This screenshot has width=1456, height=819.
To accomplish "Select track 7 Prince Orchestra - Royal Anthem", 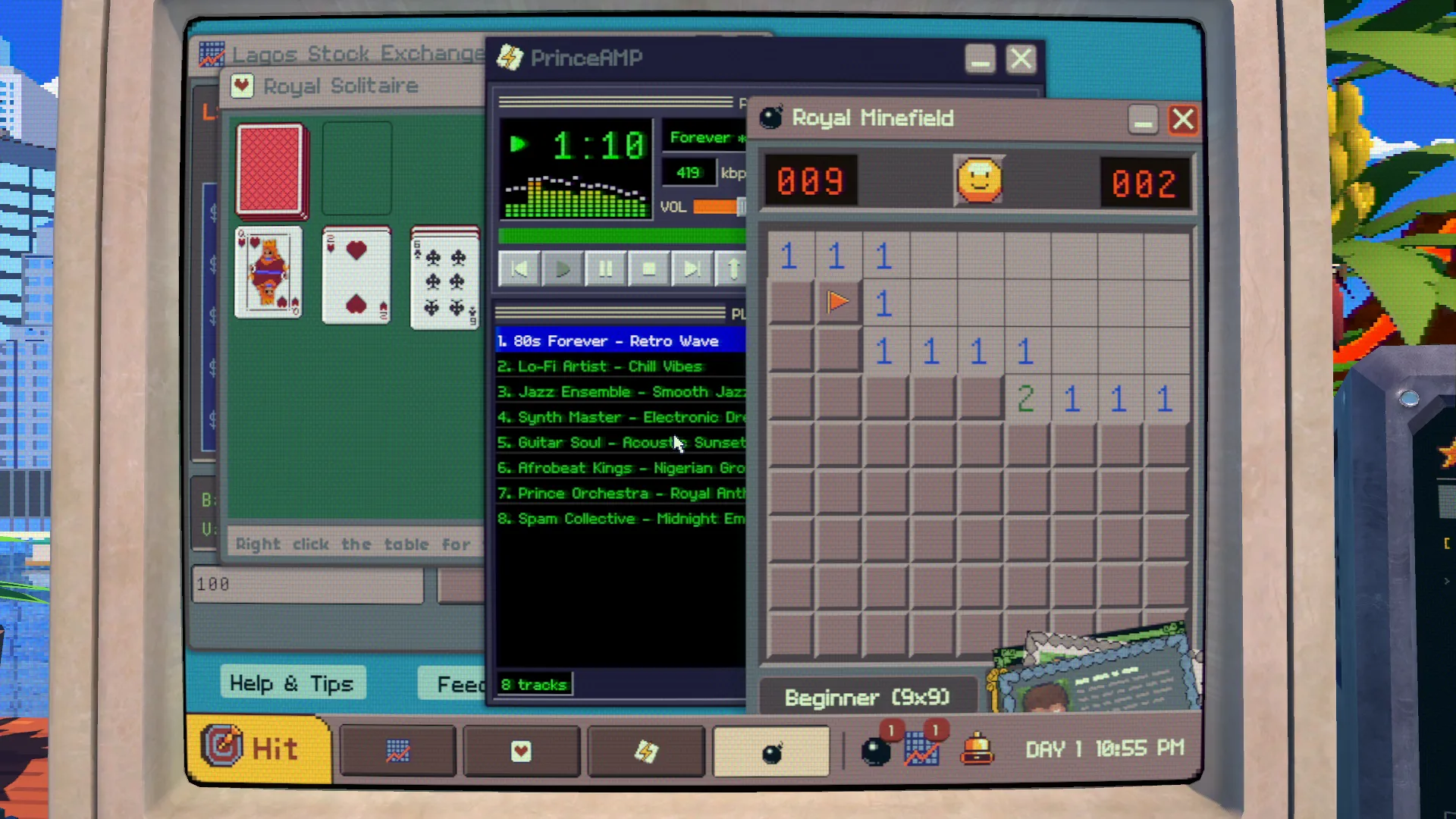I will point(621,494).
